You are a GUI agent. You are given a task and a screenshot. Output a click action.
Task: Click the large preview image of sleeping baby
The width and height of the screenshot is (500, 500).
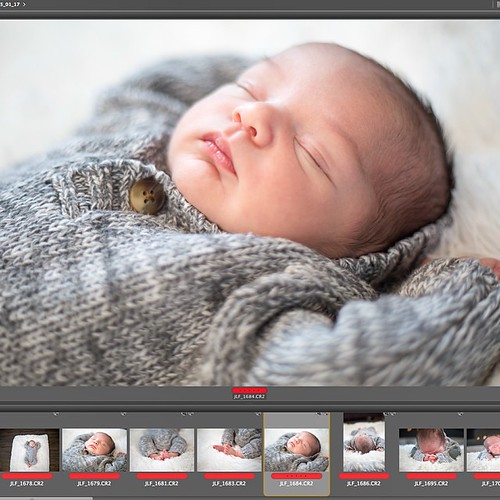click(250, 203)
